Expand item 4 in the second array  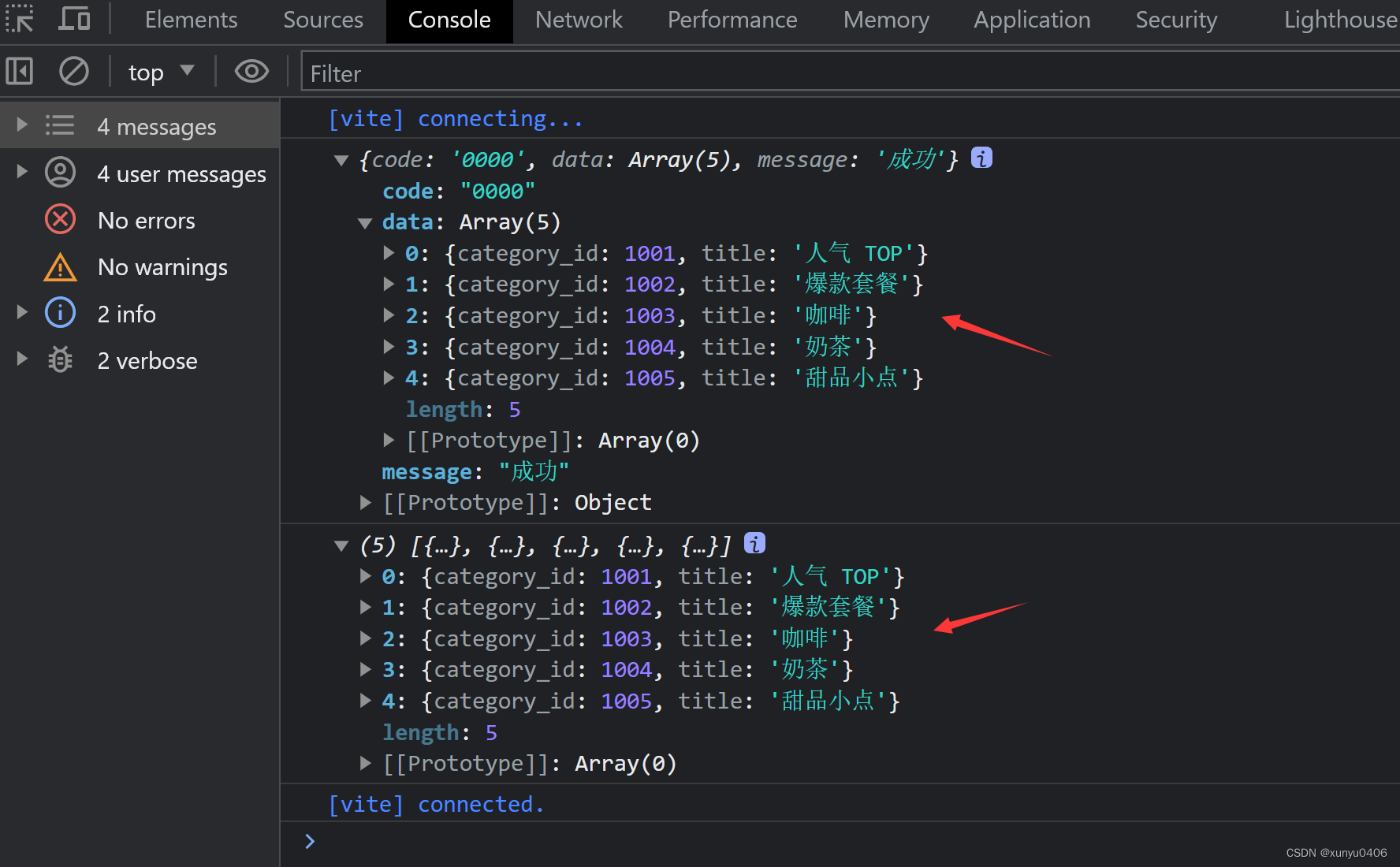365,700
